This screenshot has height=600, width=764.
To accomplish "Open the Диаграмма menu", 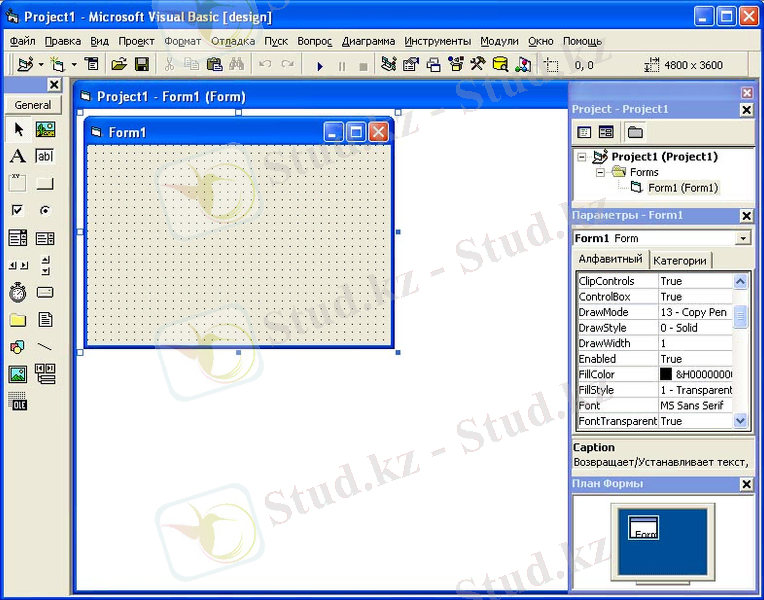I will click(x=368, y=41).
